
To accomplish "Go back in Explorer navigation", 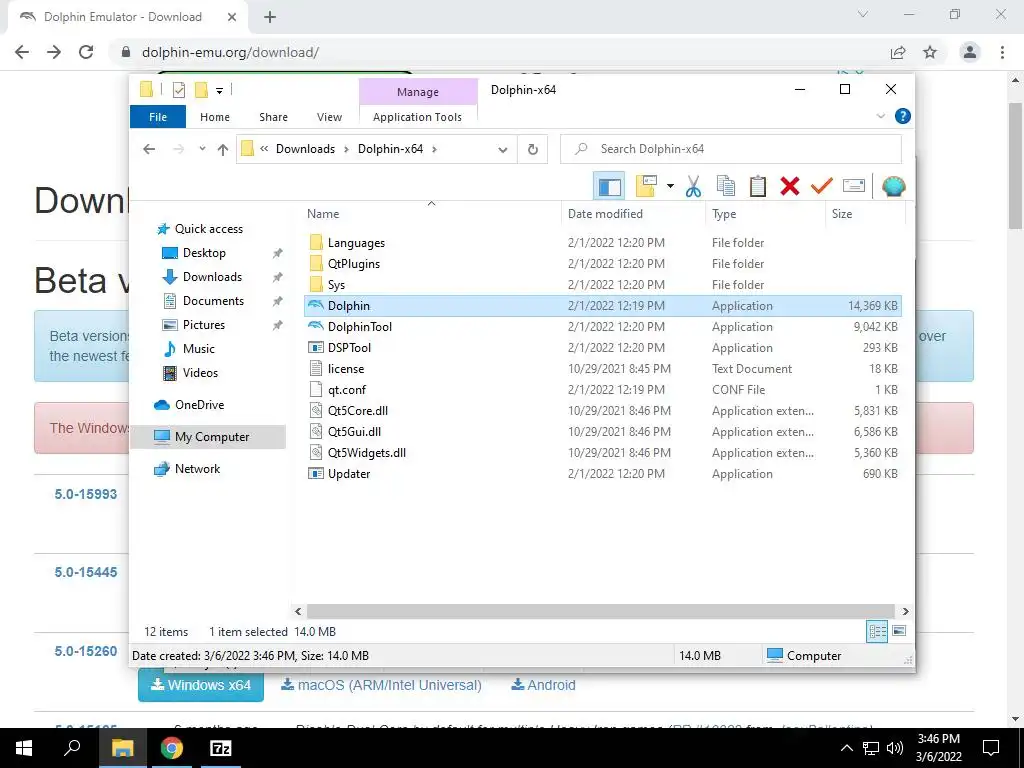I will [149, 149].
